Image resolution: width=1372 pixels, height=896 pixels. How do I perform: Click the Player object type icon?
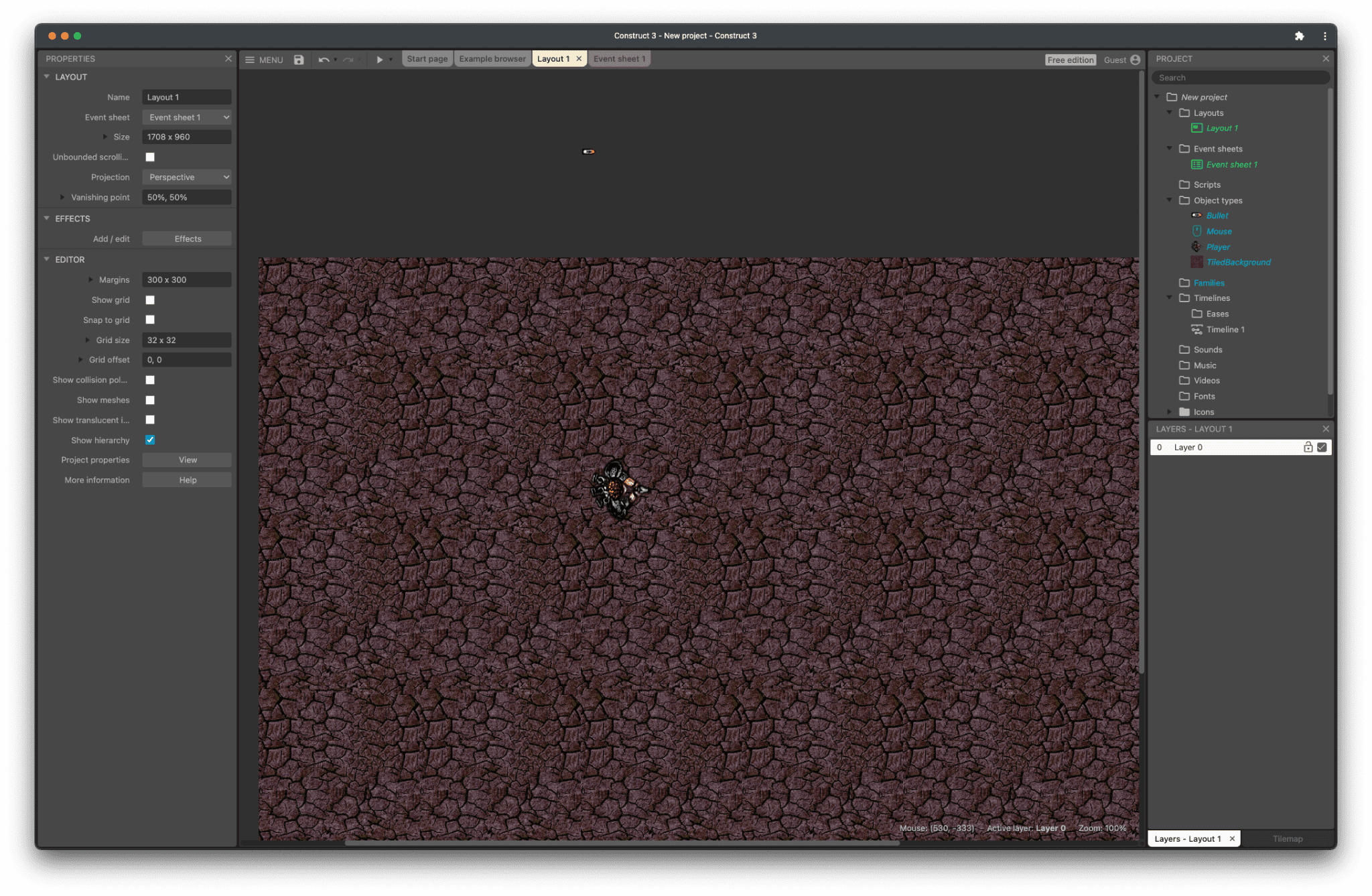1196,246
